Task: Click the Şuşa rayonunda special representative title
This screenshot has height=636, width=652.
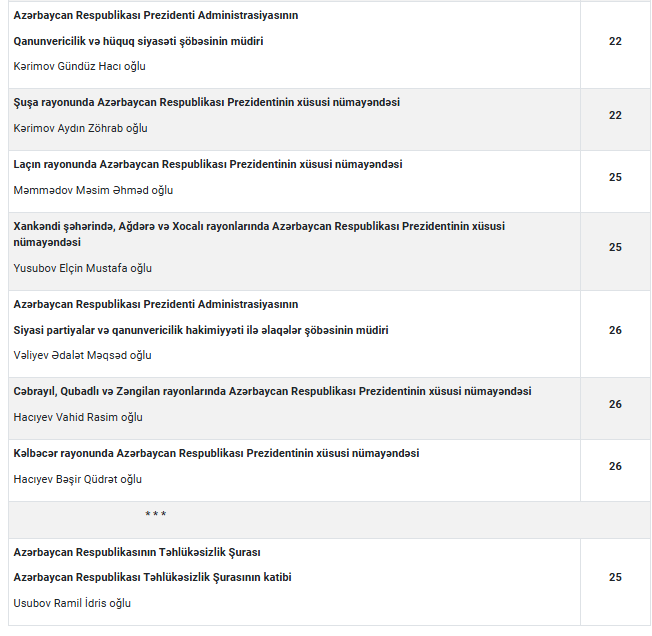Action: 207,103
